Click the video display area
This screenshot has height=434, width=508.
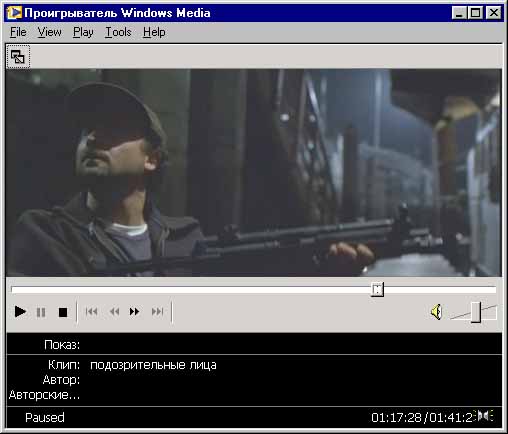(x=254, y=173)
